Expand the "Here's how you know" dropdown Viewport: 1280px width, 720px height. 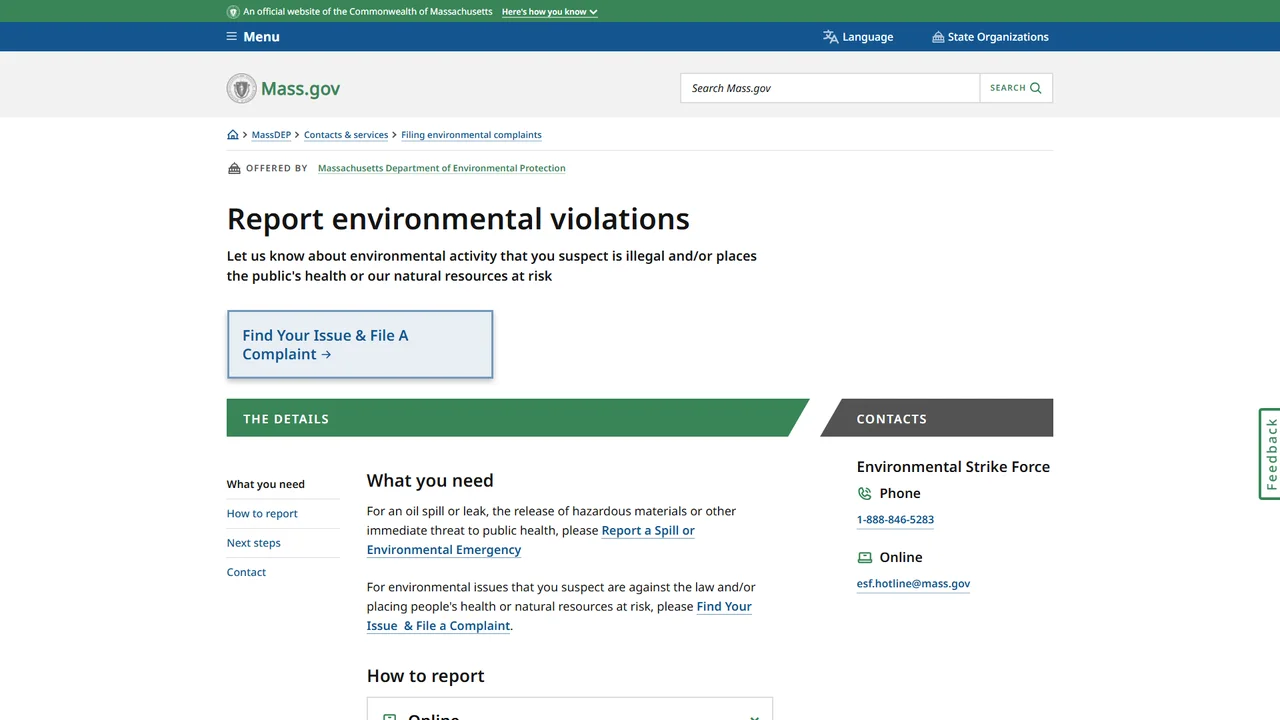click(x=549, y=12)
